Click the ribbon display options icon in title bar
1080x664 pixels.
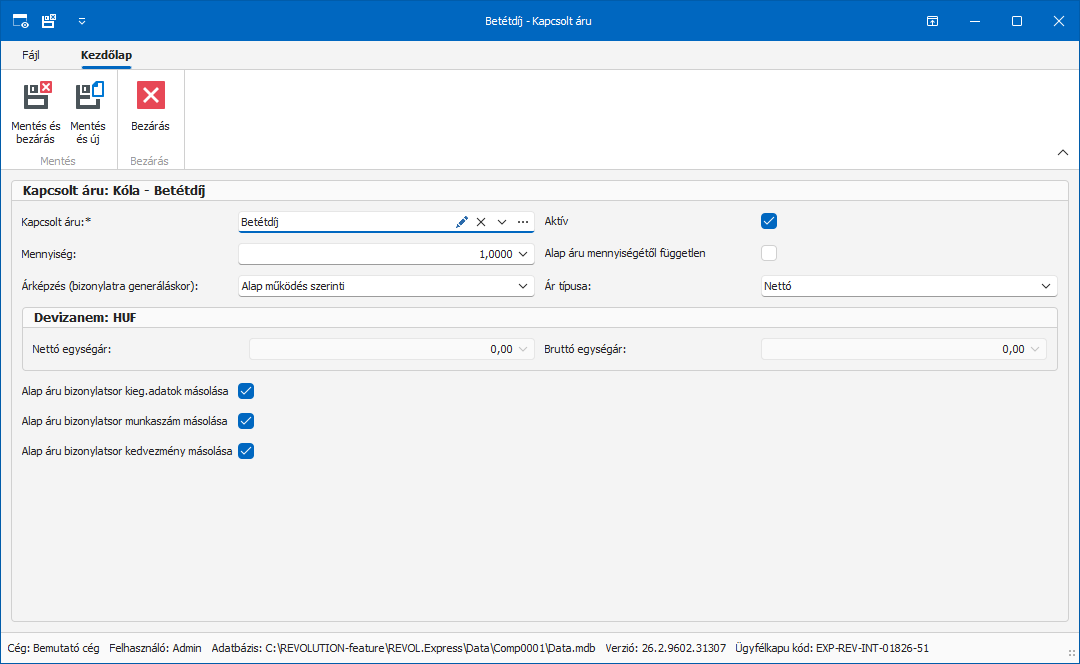tap(932, 21)
